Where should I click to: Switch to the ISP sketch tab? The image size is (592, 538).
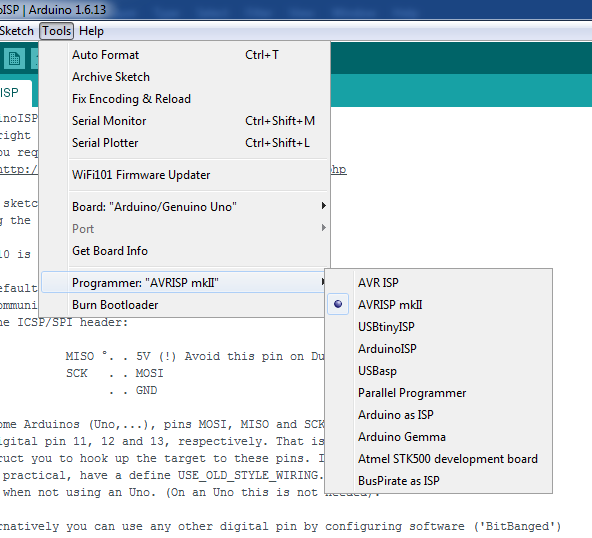click(15, 93)
